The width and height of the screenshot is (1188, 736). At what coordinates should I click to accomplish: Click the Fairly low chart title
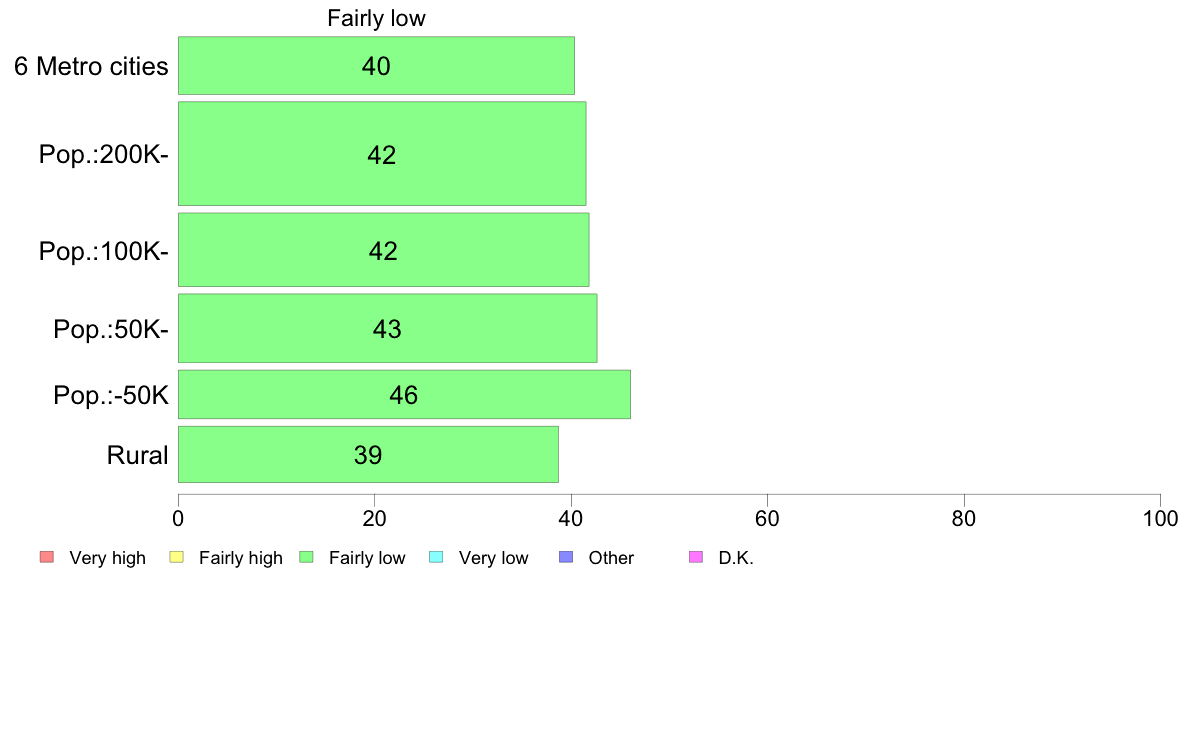(x=377, y=18)
